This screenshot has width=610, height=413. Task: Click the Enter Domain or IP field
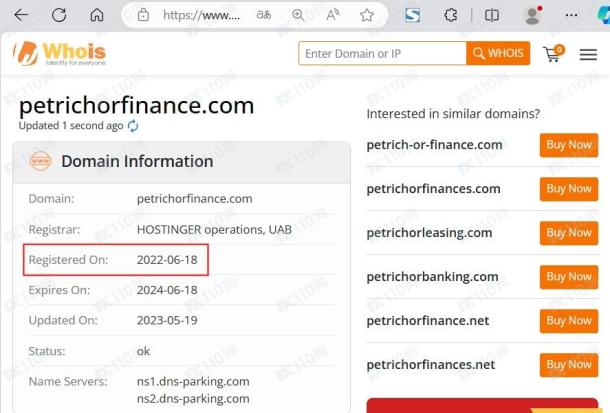tap(382, 53)
